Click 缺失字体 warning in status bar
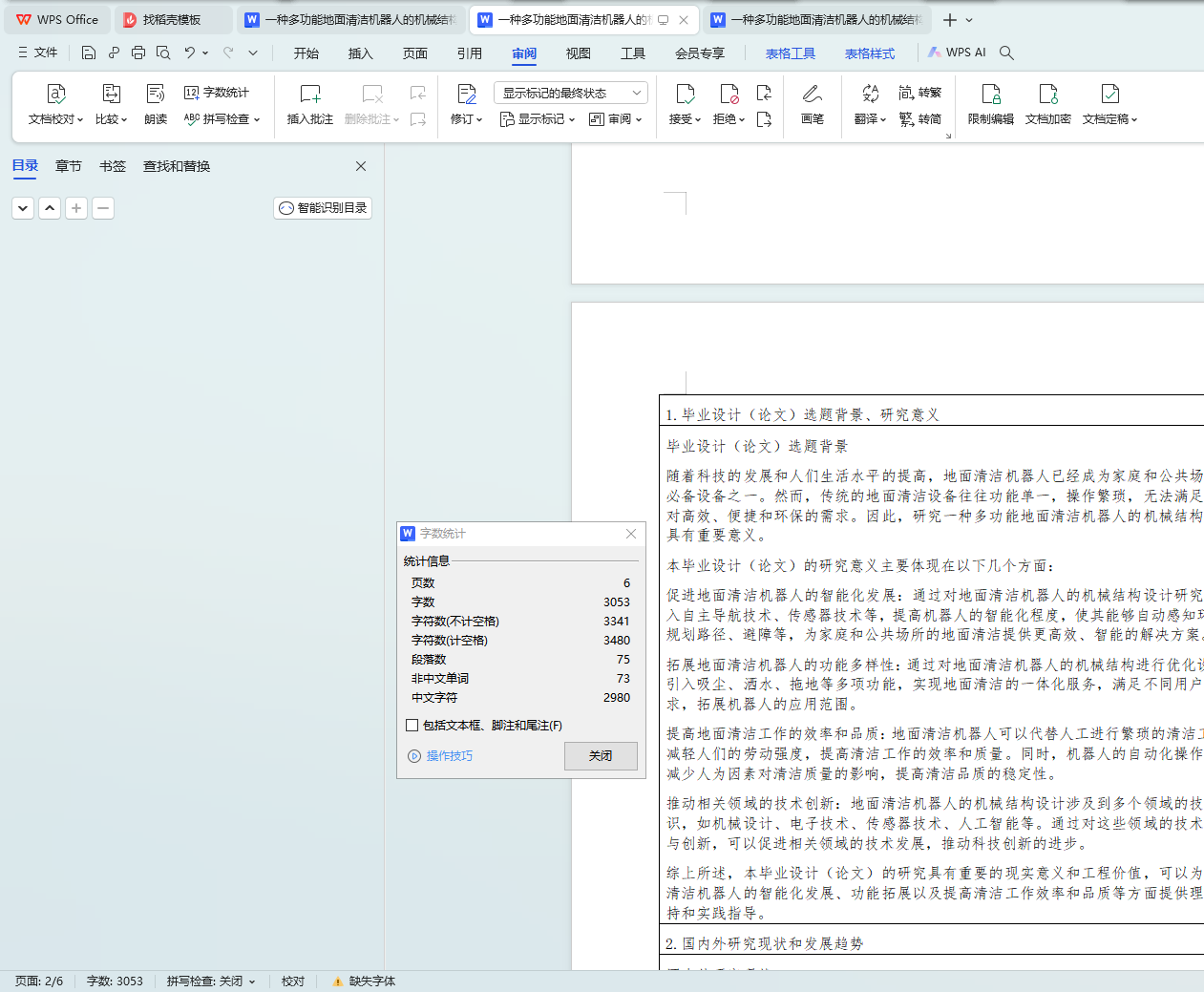Screen dimensions: 1204x992 (364, 981)
